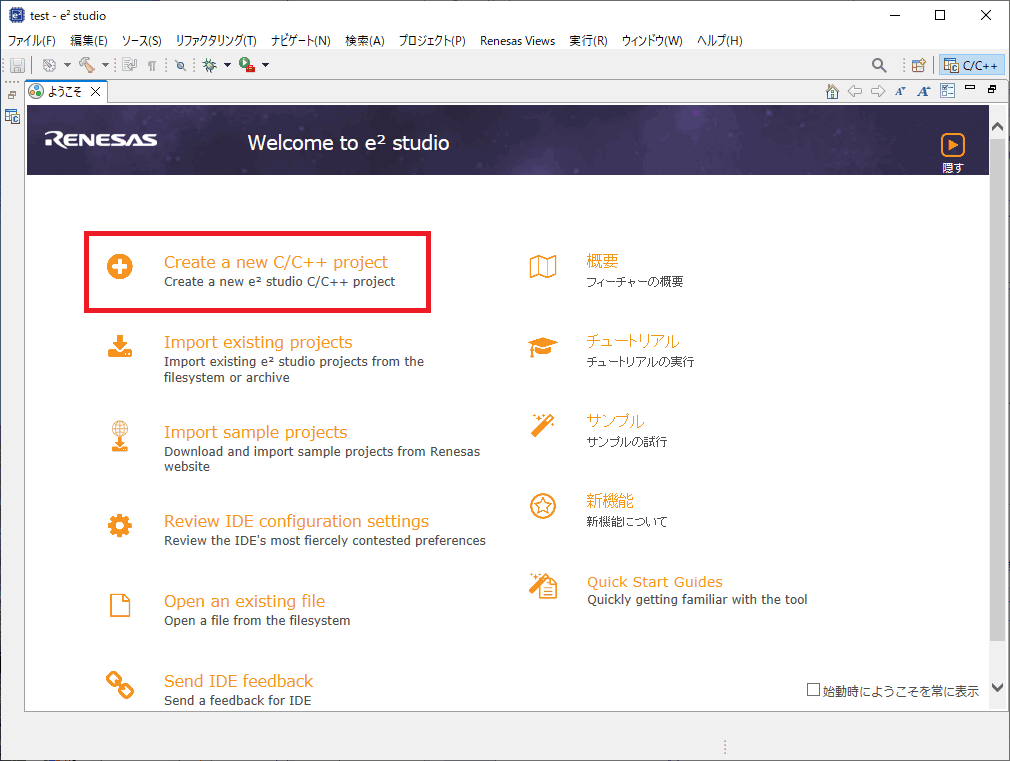Restore the Welcome view panel

point(992,89)
